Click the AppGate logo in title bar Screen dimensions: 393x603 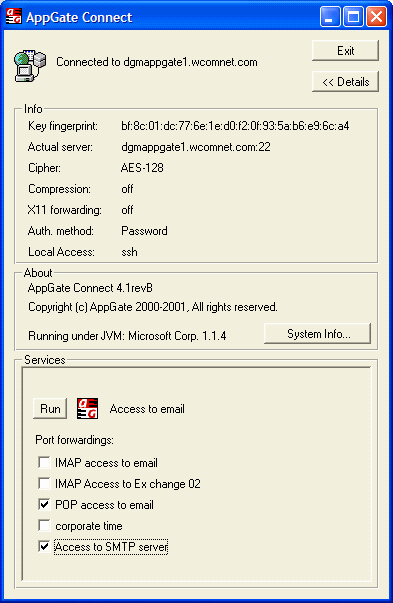click(x=13, y=16)
